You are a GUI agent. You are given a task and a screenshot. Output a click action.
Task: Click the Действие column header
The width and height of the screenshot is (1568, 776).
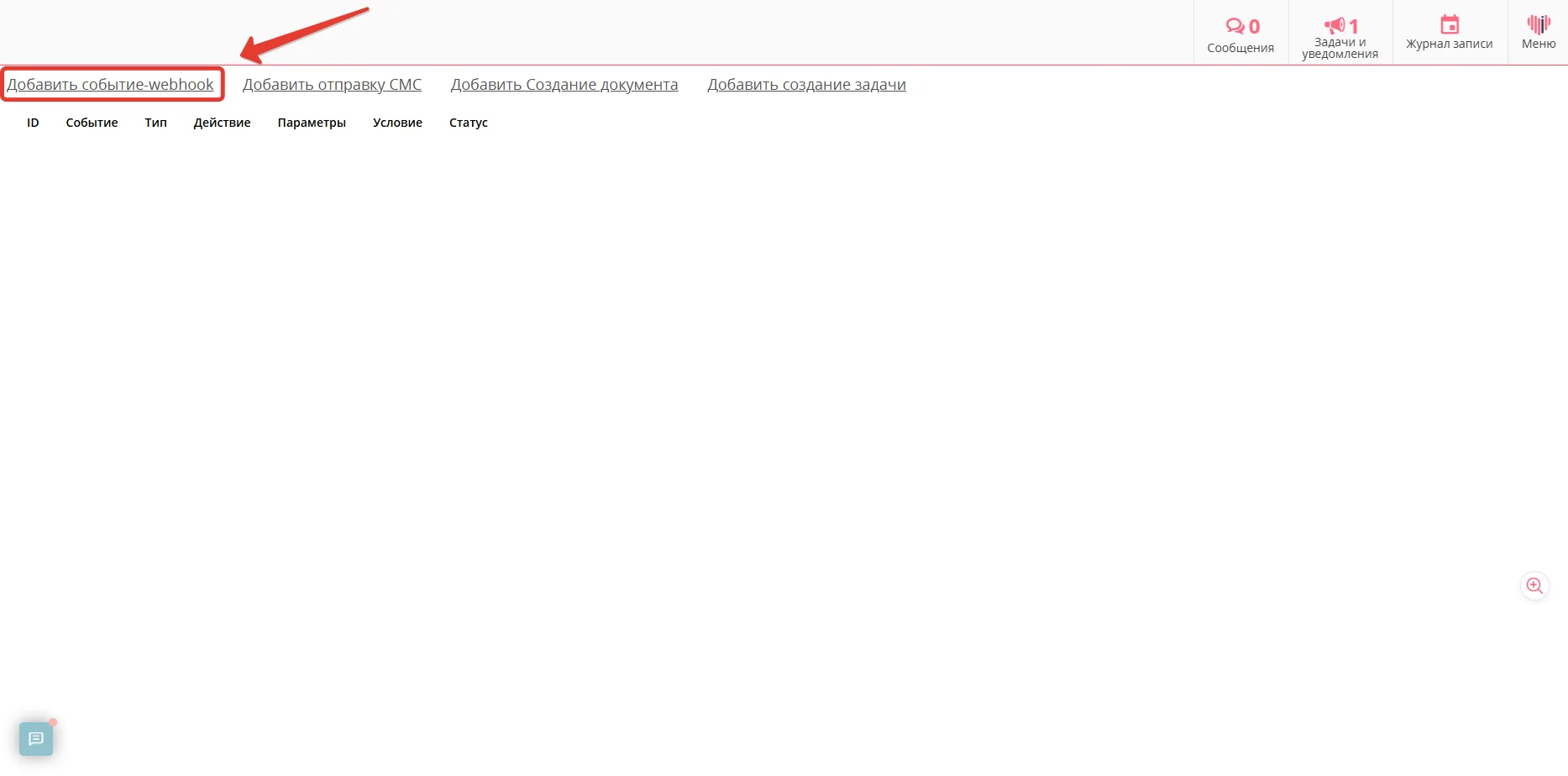coord(222,123)
